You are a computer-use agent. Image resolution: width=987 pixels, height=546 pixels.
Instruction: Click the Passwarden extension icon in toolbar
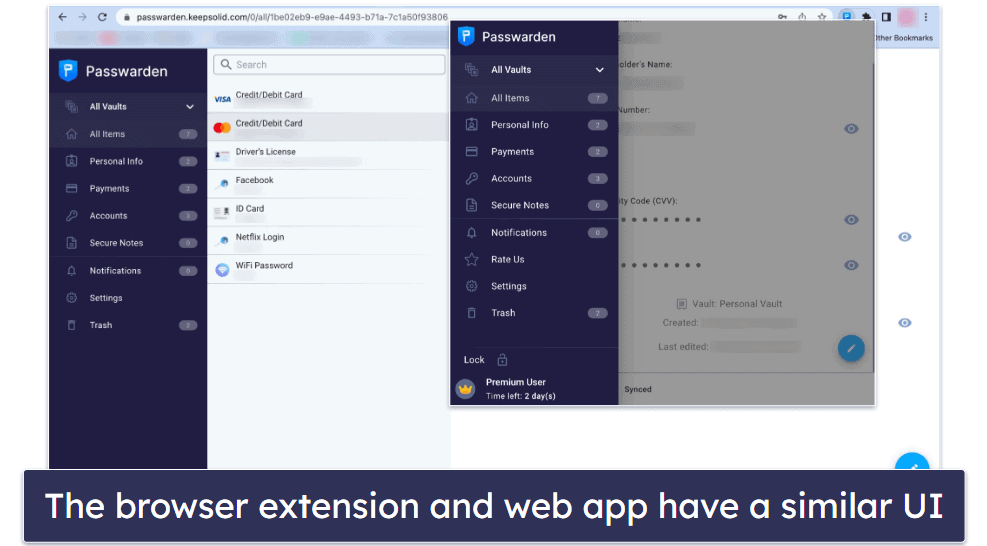click(847, 17)
